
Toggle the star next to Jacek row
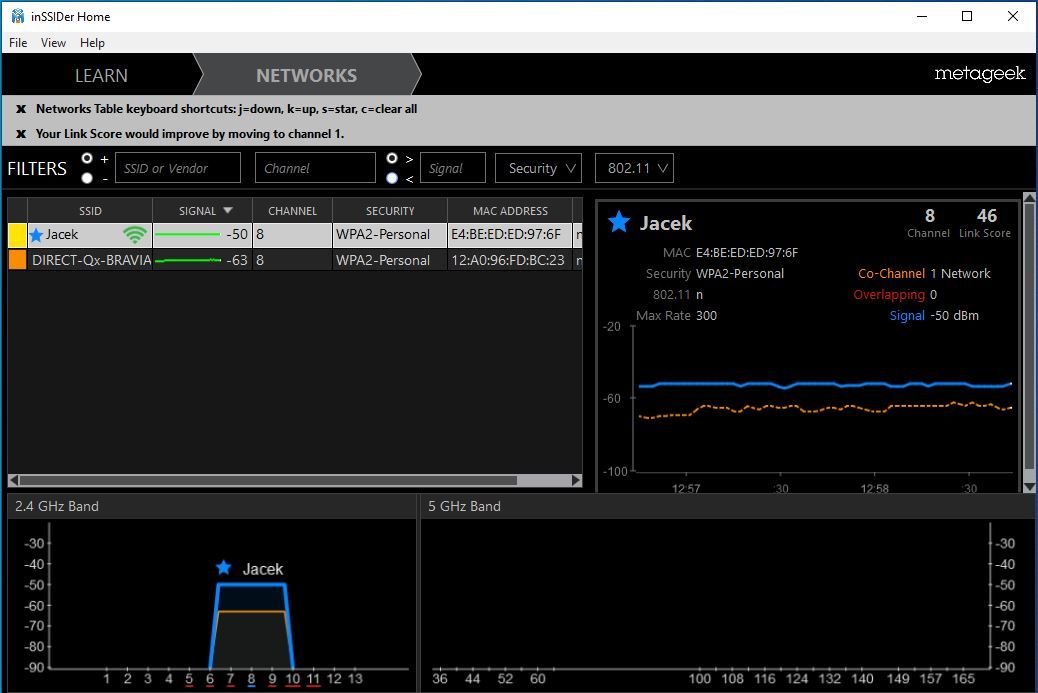36,235
